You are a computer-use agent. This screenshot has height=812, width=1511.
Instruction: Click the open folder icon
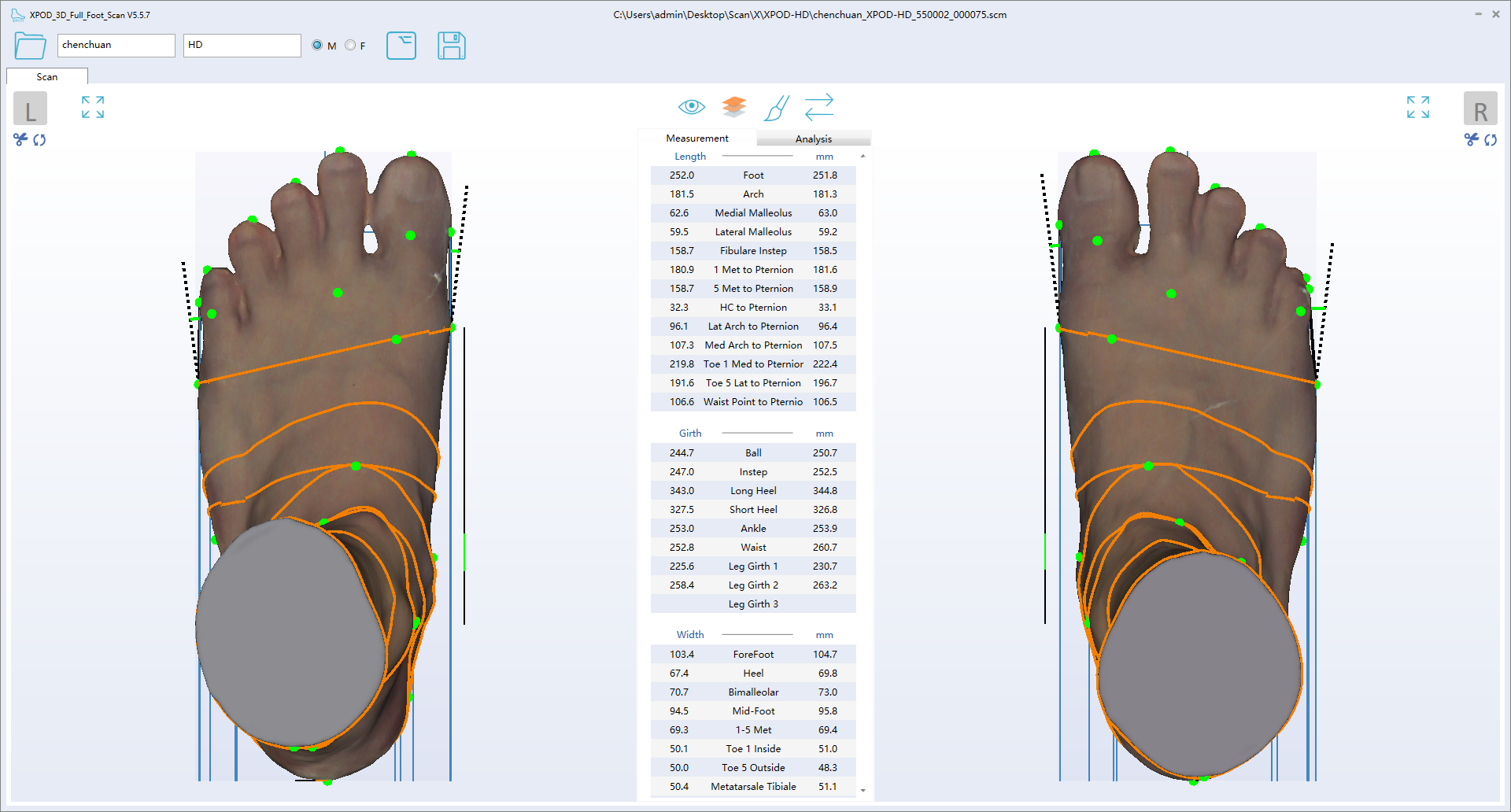click(30, 46)
